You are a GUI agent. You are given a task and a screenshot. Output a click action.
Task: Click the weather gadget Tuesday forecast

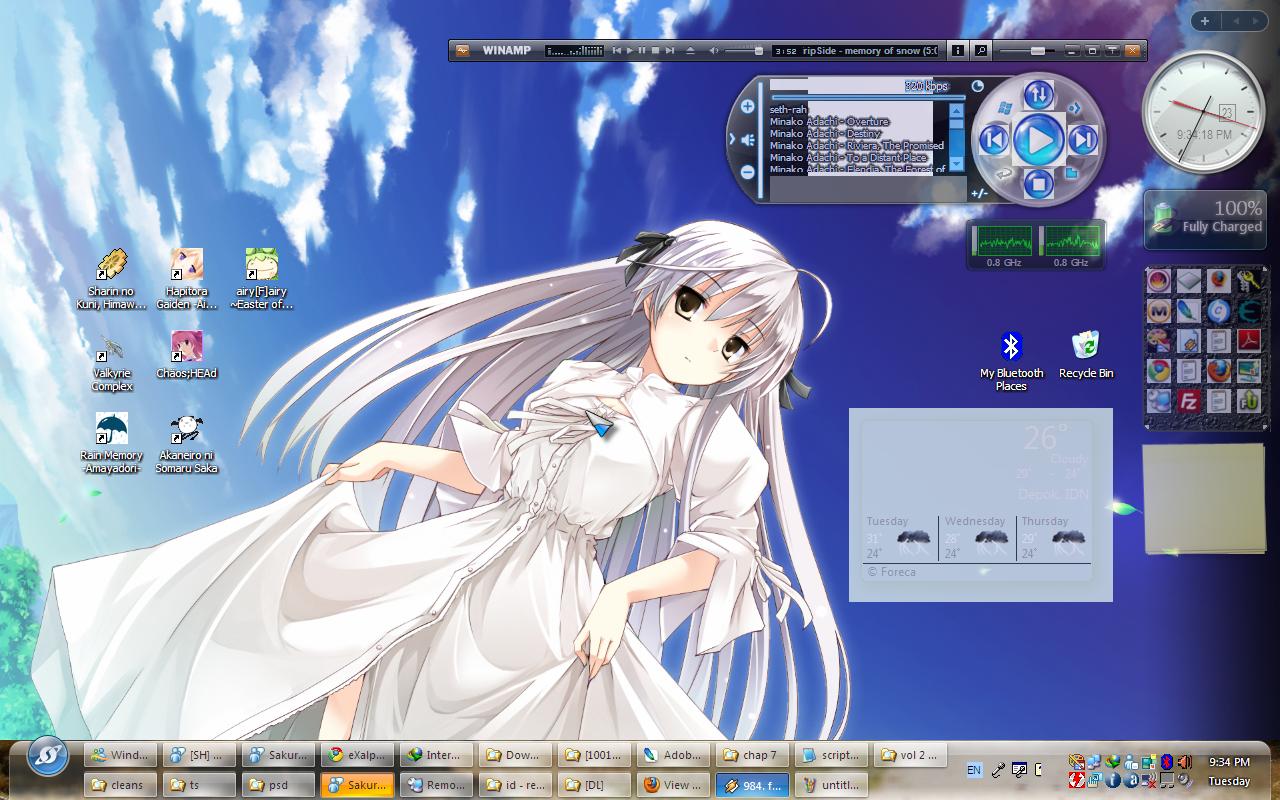[x=899, y=538]
